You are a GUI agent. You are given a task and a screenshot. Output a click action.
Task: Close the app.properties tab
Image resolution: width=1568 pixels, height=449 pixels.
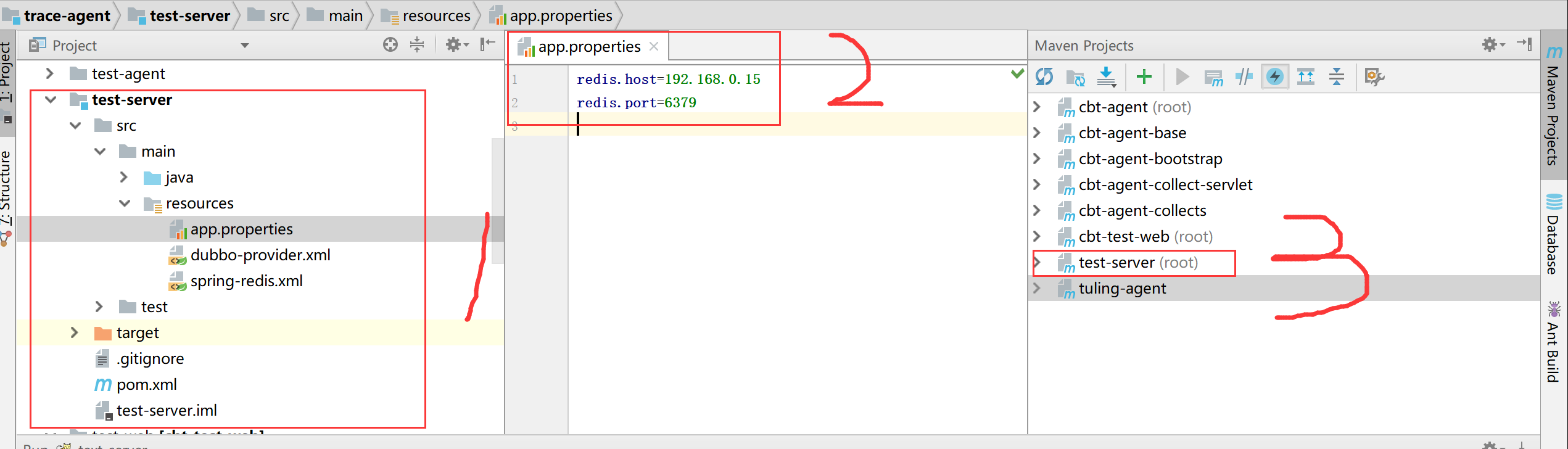tap(654, 46)
